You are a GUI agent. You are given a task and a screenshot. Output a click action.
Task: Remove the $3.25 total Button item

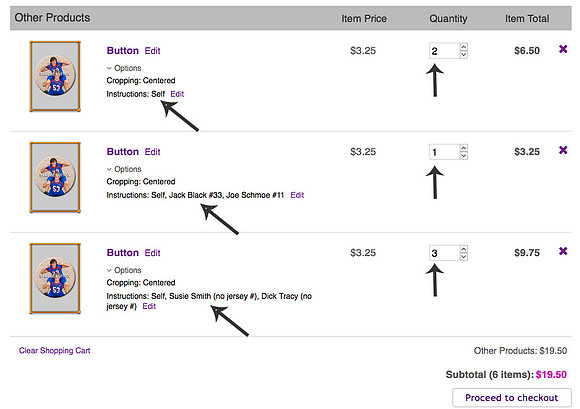click(x=563, y=150)
